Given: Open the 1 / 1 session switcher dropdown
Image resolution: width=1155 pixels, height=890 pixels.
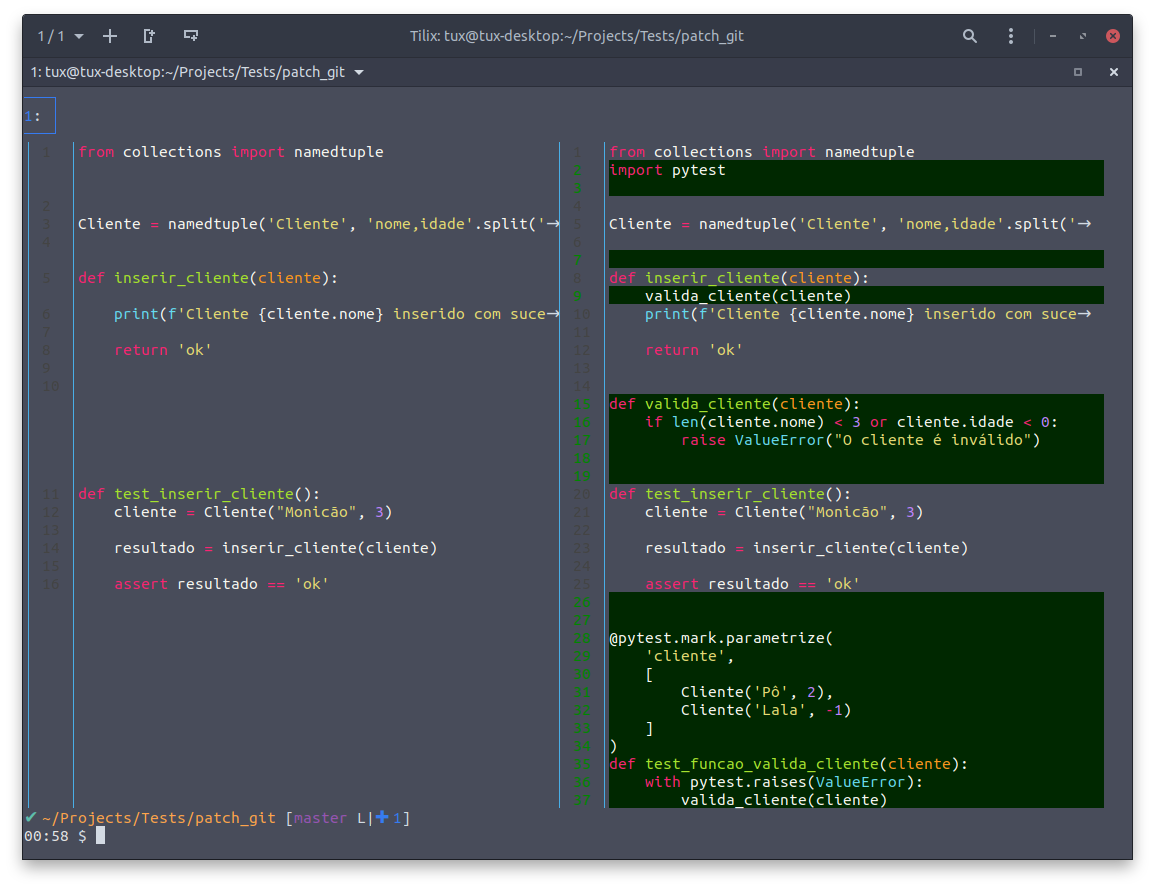Looking at the screenshot, I should (x=60, y=36).
